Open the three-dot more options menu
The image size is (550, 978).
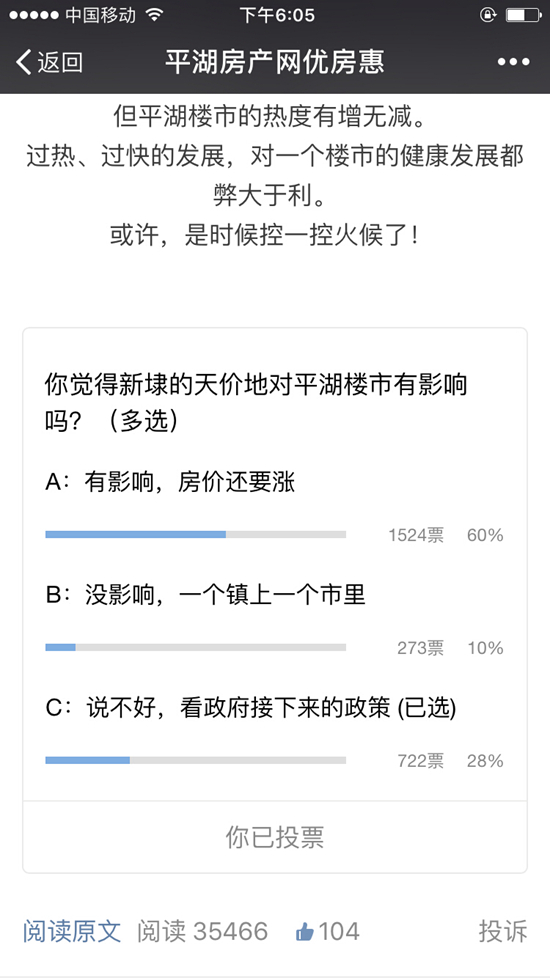(514, 62)
